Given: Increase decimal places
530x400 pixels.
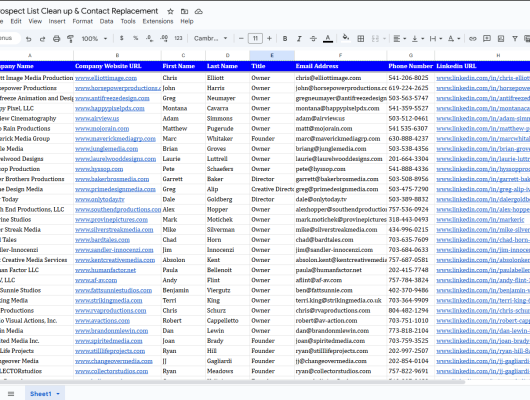Looking at the screenshot, I should click(x=164, y=39).
